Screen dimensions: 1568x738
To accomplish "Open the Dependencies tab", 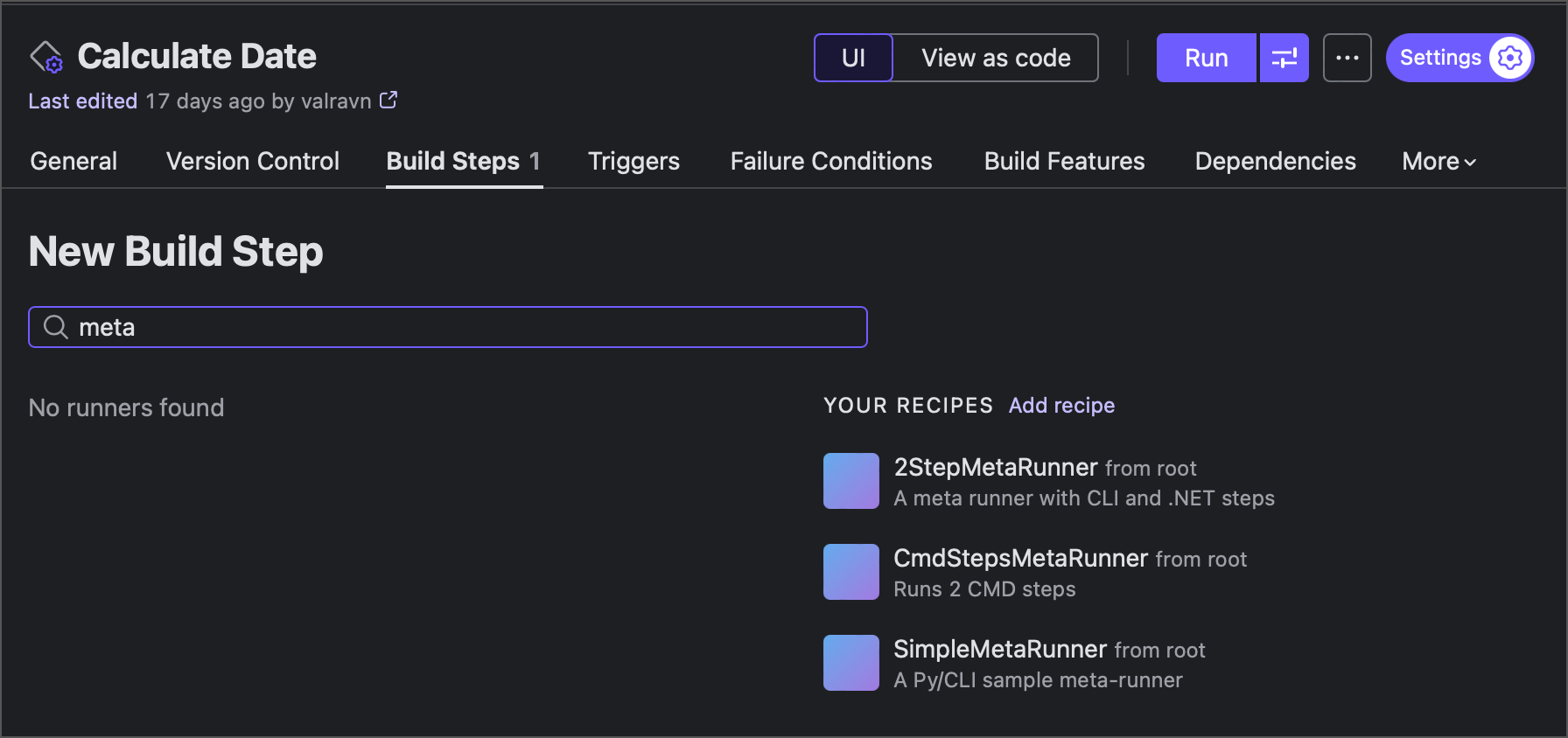I will [x=1275, y=161].
